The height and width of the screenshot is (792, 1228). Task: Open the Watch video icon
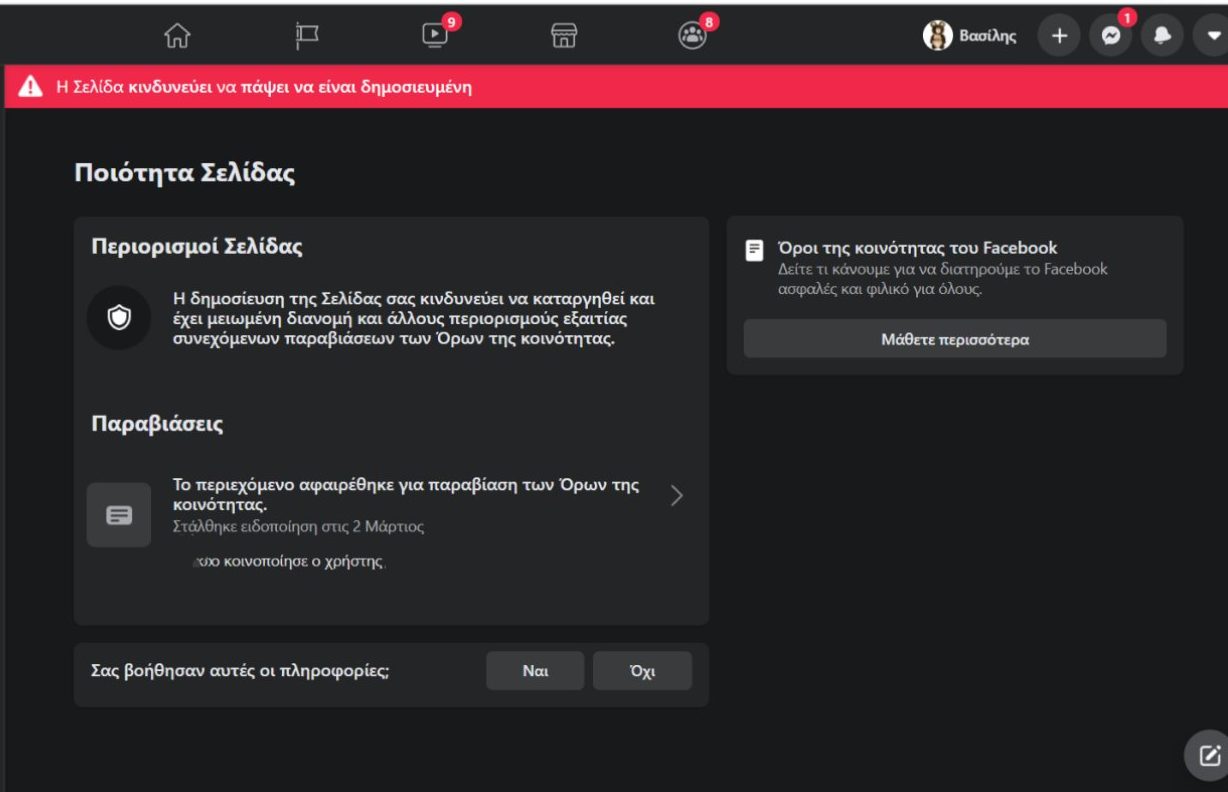[x=435, y=36]
